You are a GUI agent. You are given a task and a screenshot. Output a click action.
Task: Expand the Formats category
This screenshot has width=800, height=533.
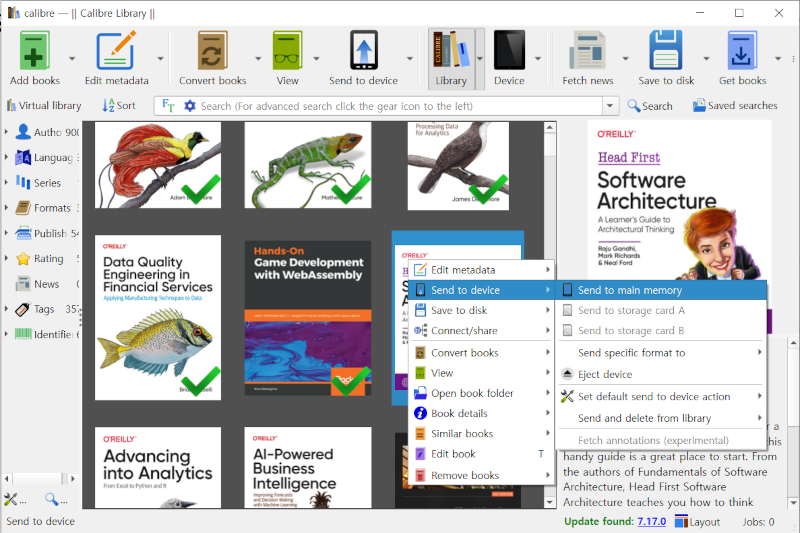6,208
